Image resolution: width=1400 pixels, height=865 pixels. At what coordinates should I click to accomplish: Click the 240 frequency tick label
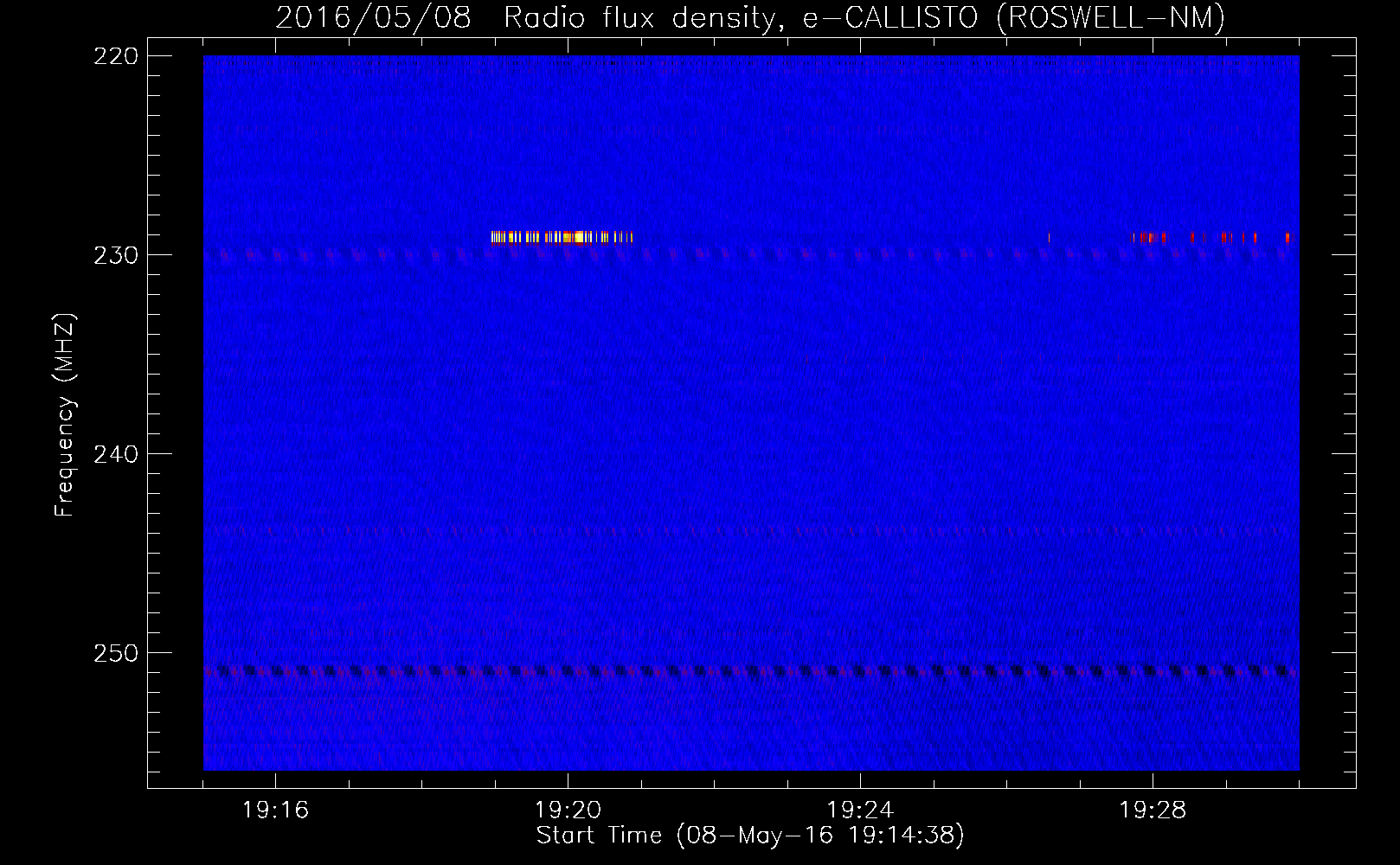tap(115, 454)
